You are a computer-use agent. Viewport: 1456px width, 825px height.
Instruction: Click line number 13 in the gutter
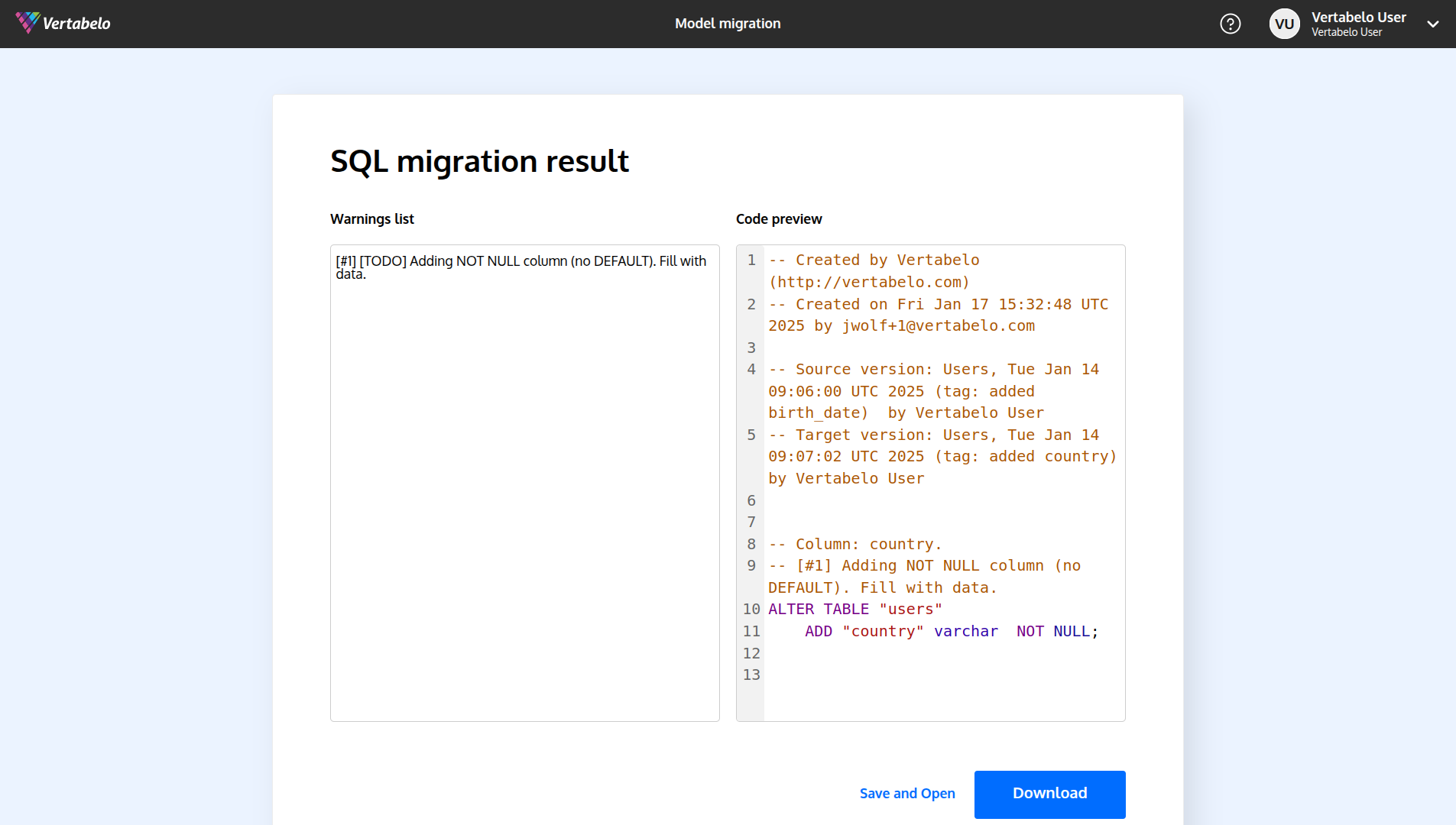[751, 675]
